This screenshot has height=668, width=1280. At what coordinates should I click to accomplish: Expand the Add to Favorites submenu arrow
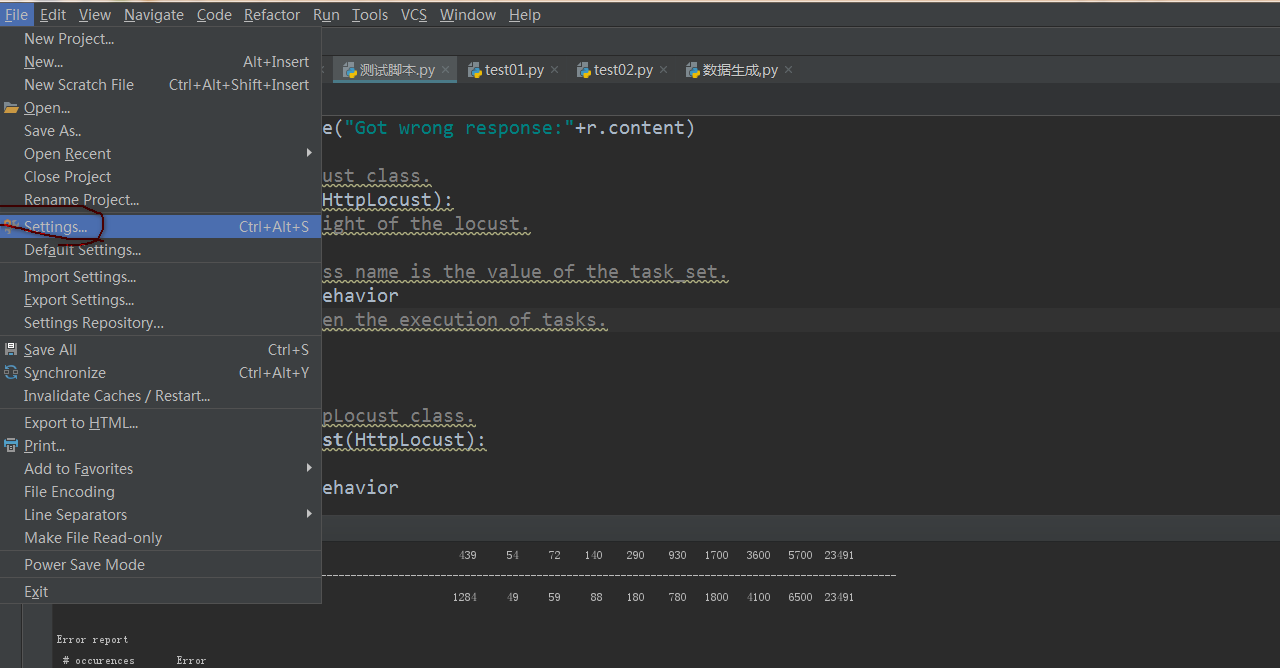(x=309, y=468)
